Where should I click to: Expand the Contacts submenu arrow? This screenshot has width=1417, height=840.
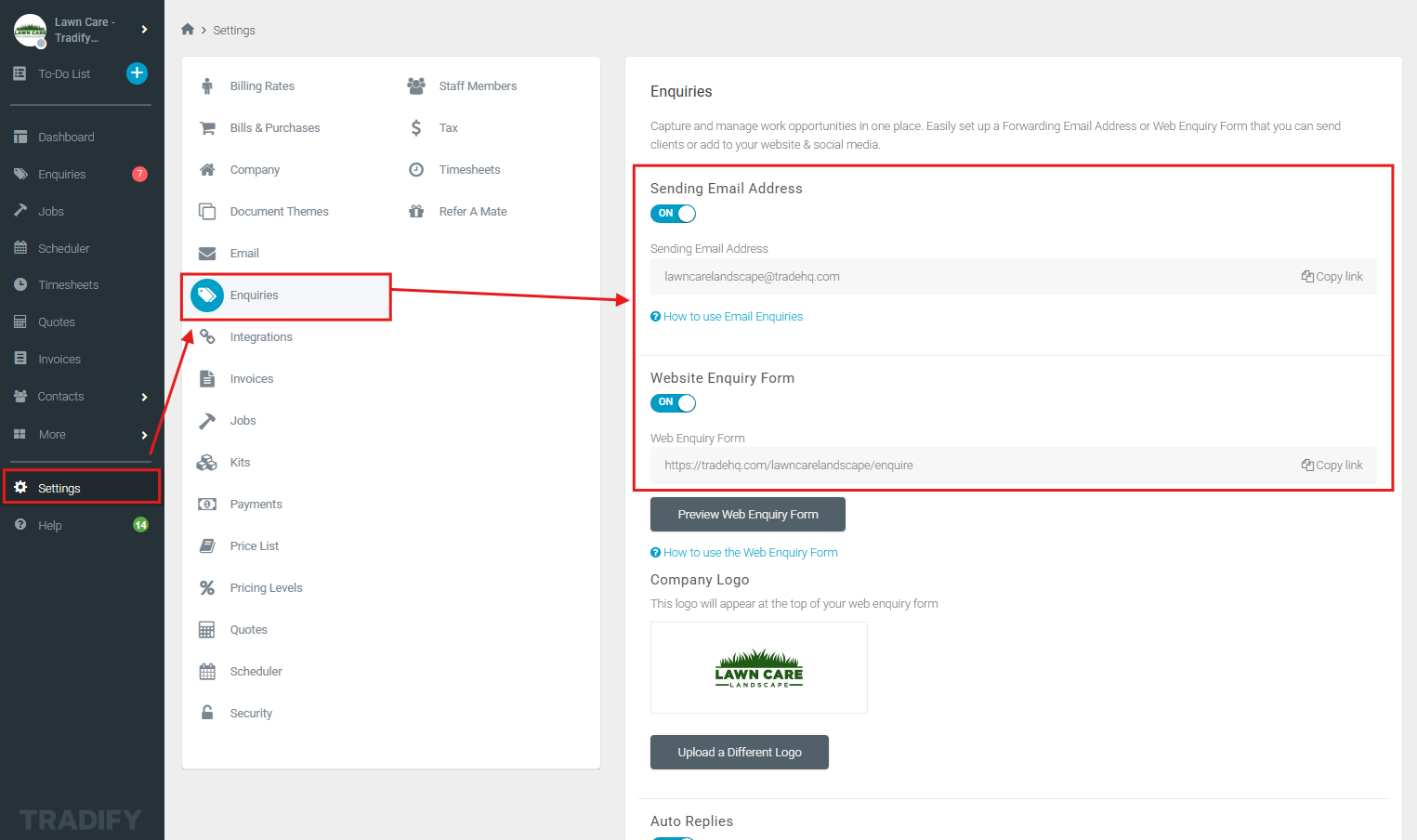tap(144, 397)
